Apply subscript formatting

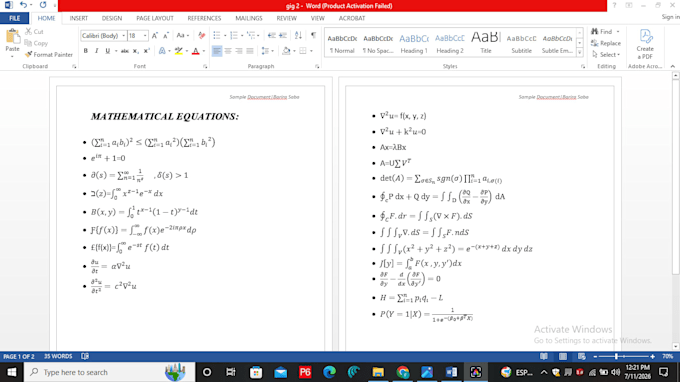point(136,51)
